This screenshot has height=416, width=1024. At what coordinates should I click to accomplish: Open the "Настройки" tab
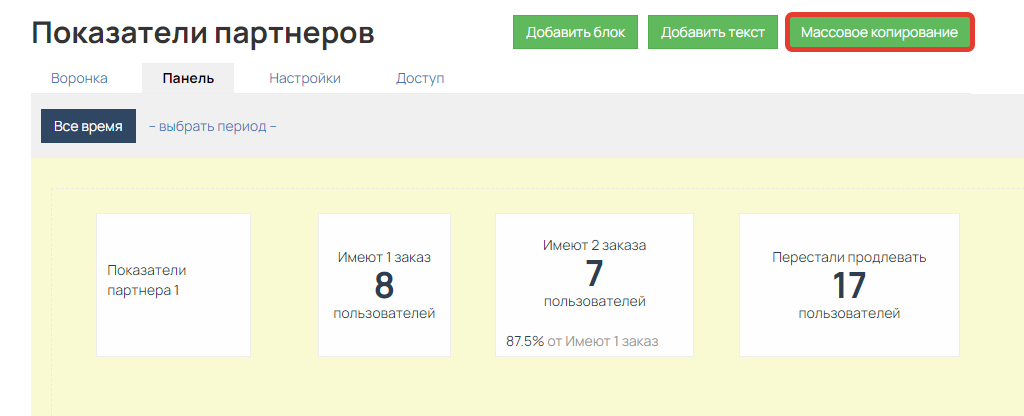(x=305, y=78)
